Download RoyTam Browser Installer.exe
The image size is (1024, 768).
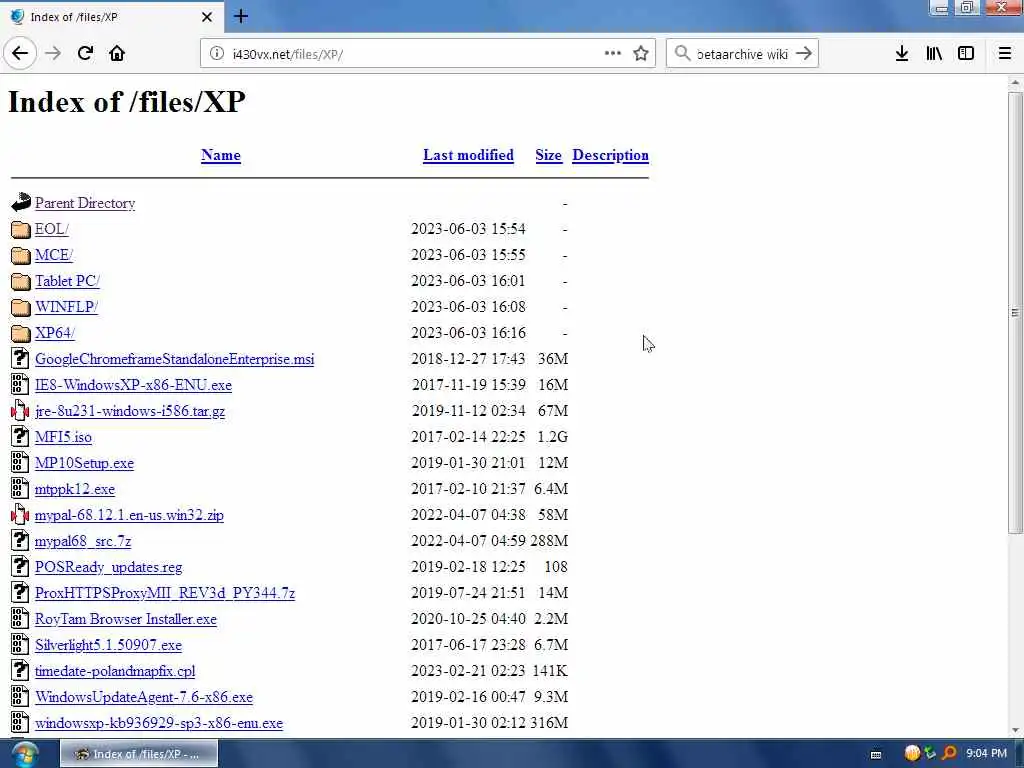[126, 619]
